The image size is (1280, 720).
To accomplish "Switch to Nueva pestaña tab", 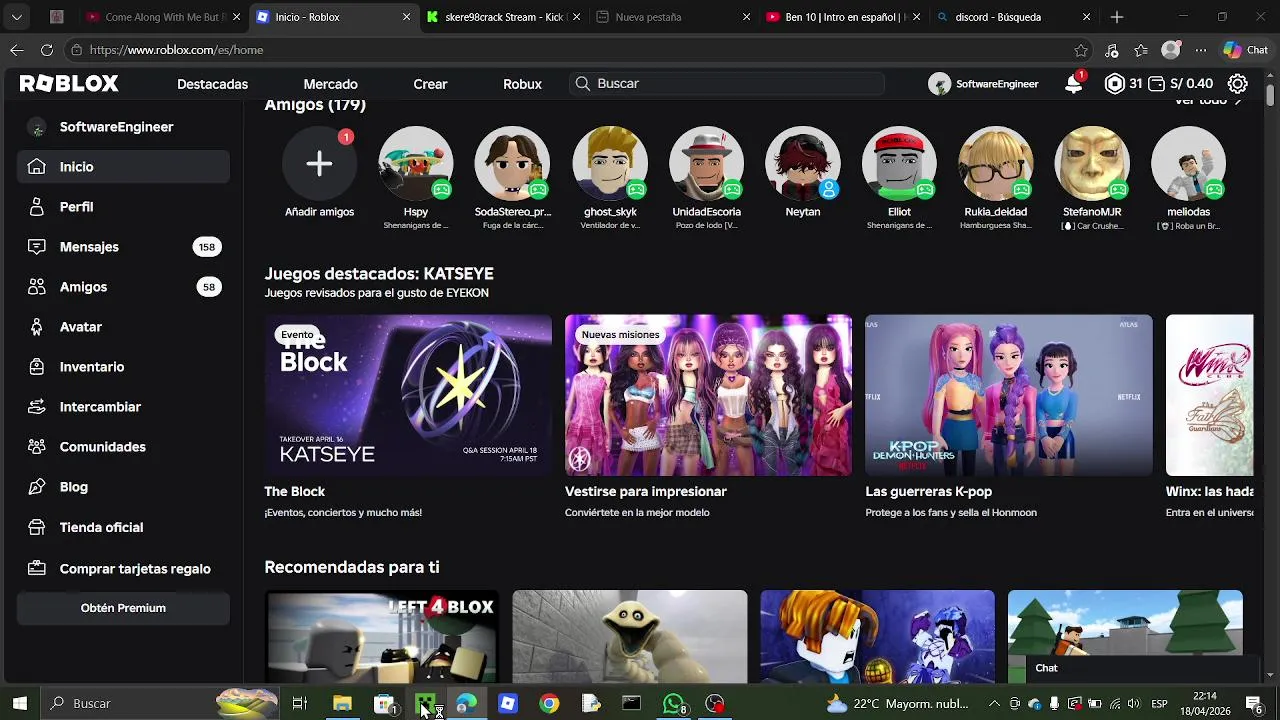I will [x=673, y=17].
